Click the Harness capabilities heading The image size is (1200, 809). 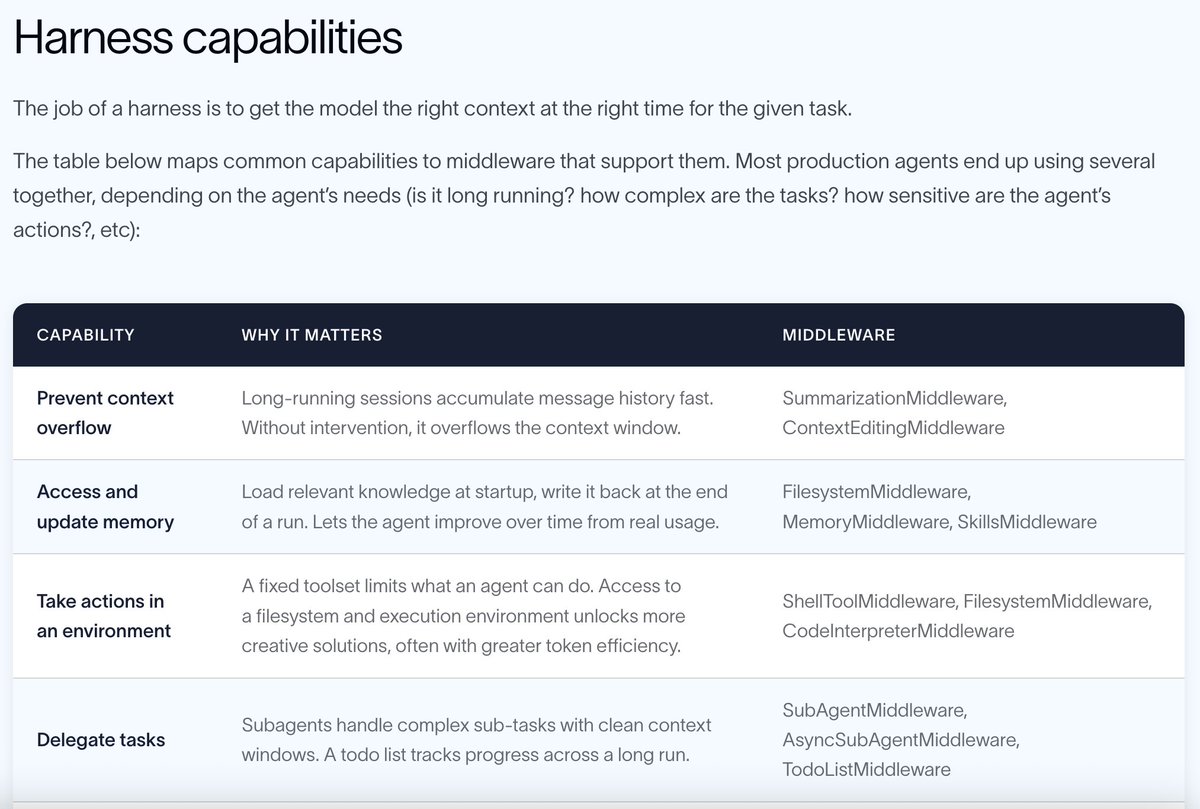coord(207,38)
